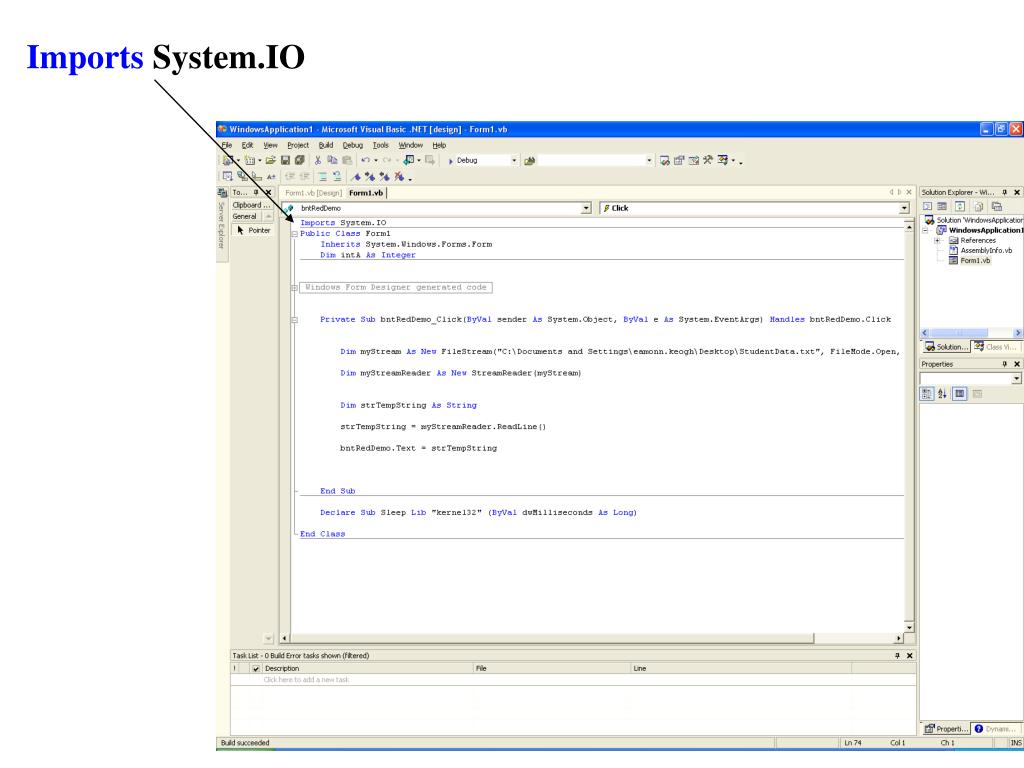Click the Comment Out Lines icon
Viewport: 1024px width, 768px height.
(x=323, y=176)
